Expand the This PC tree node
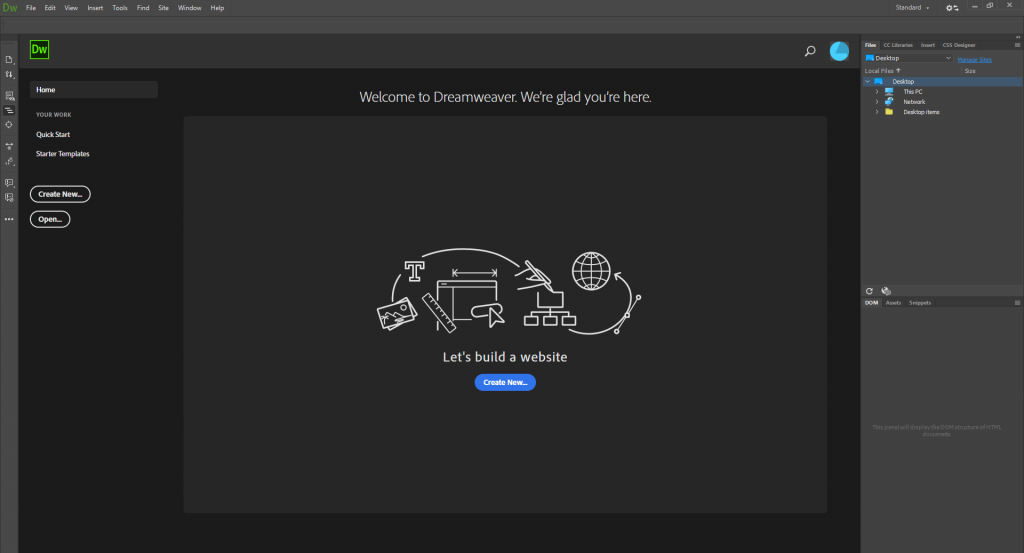The image size is (1024, 553). point(877,92)
